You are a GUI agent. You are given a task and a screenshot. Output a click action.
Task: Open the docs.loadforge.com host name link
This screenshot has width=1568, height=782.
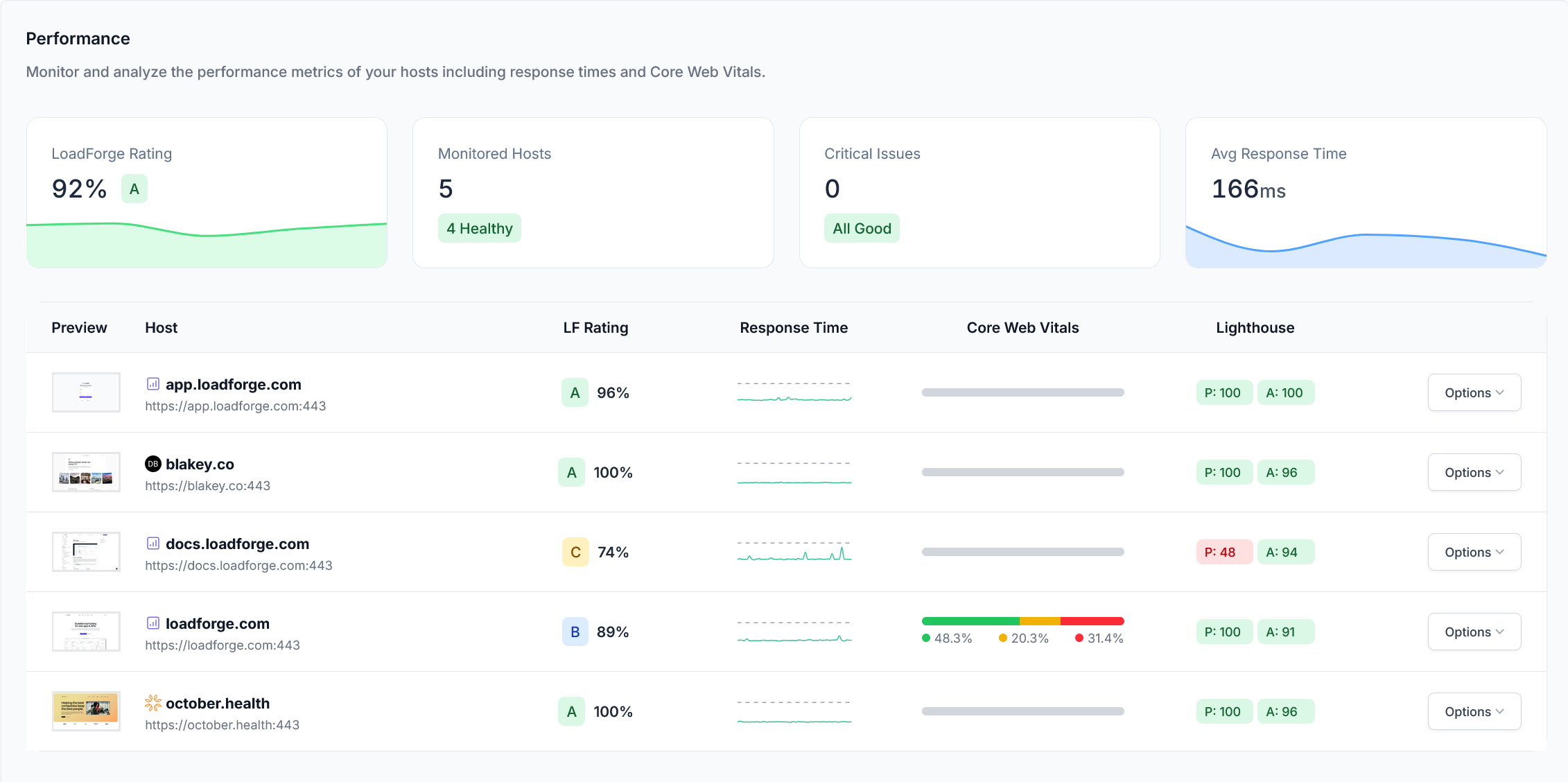pyautogui.click(x=237, y=544)
